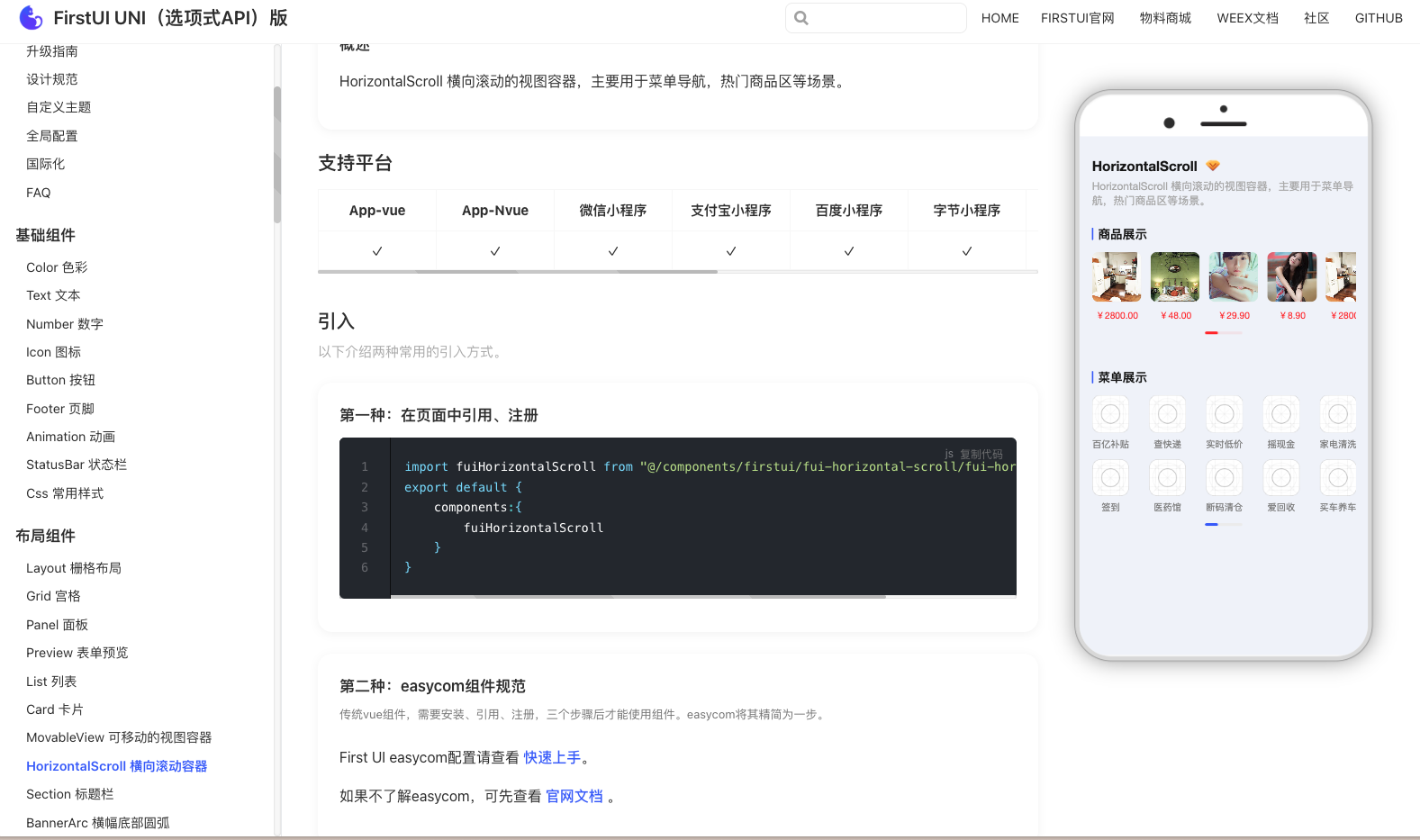Tap the 家电清洗 menu icon
This screenshot has height=840, width=1420.
[1337, 414]
